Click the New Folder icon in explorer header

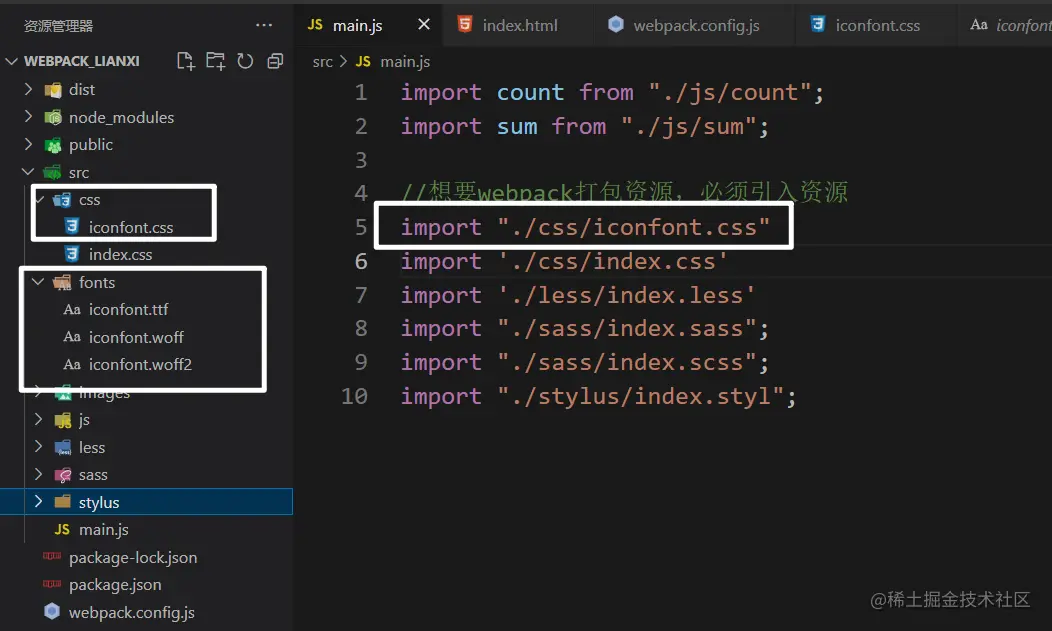pyautogui.click(x=215, y=61)
